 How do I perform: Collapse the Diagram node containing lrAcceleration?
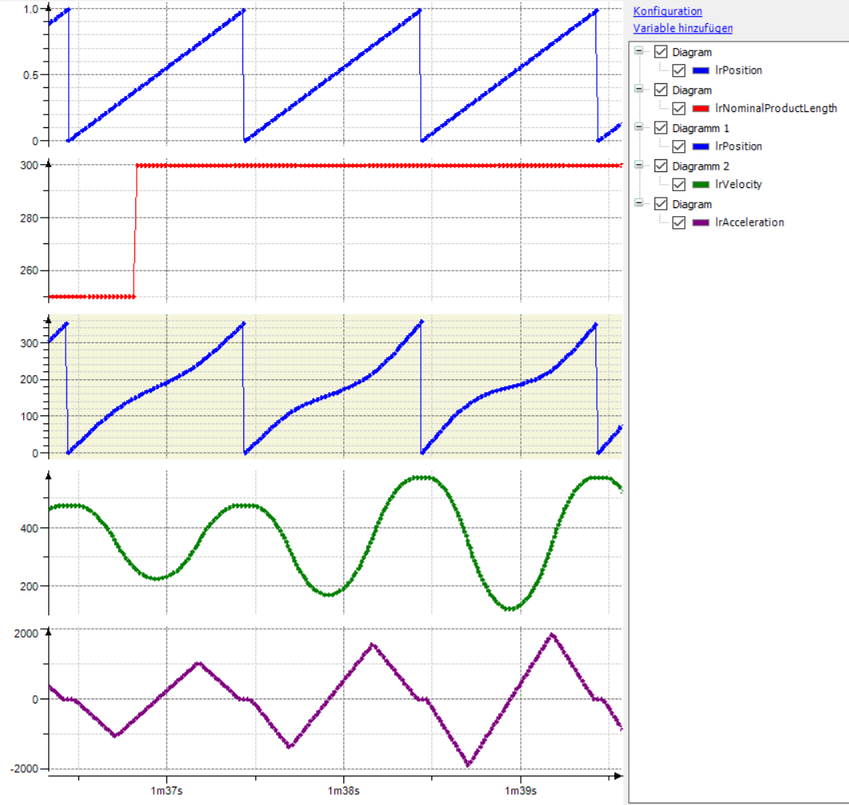[x=640, y=204]
